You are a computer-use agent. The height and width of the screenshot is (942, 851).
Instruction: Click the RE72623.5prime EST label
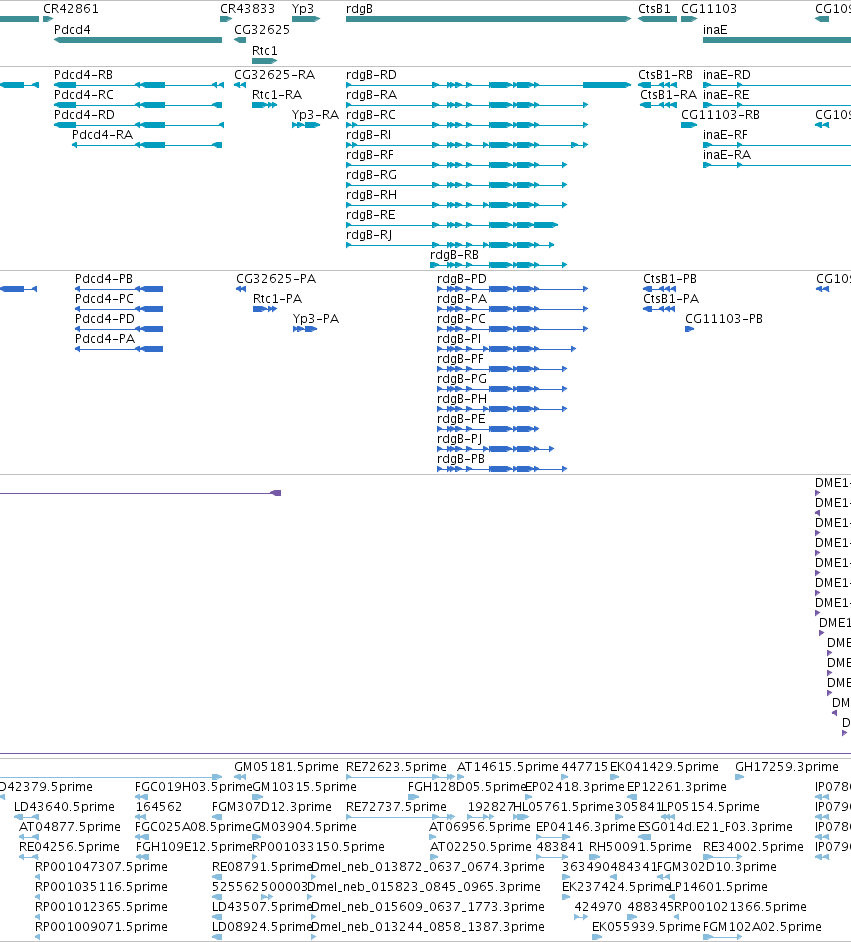click(x=396, y=767)
